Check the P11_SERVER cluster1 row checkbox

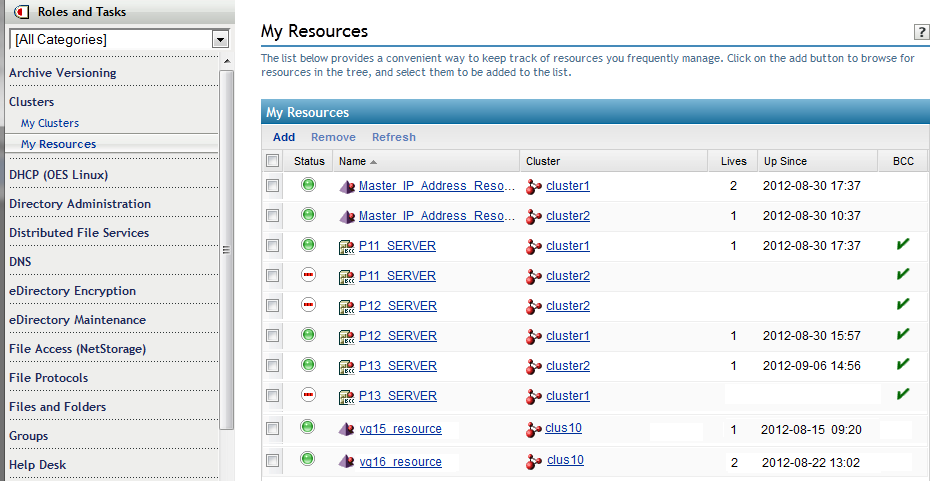coord(273,245)
